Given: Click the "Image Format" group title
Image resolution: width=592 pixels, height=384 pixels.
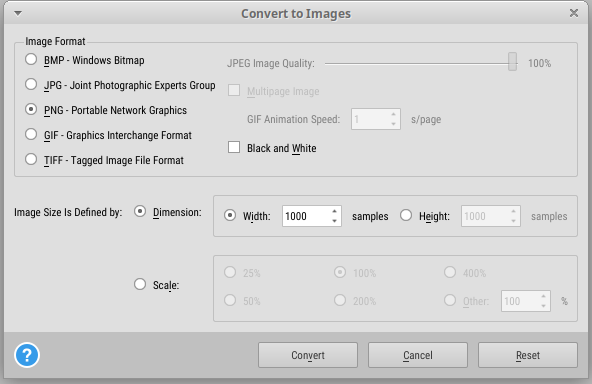Looking at the screenshot, I should pos(55,41).
